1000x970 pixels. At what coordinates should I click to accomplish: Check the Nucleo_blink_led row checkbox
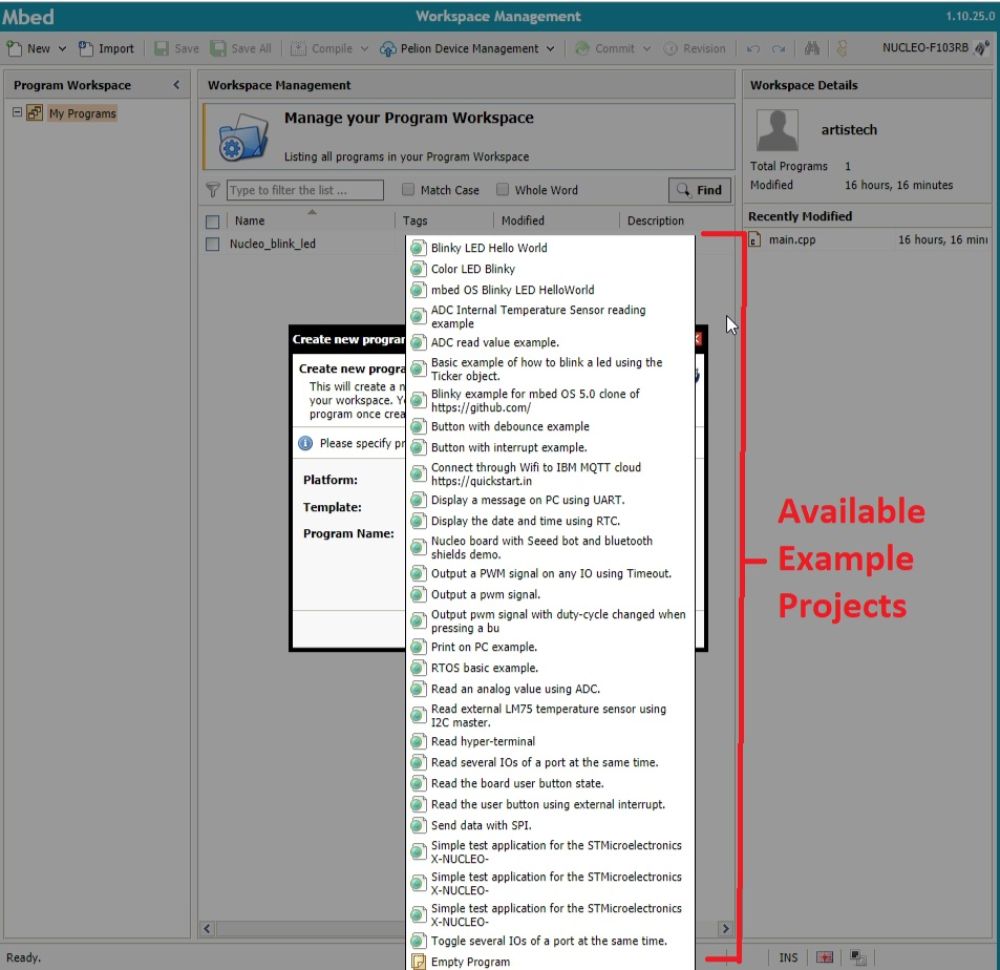click(x=212, y=244)
